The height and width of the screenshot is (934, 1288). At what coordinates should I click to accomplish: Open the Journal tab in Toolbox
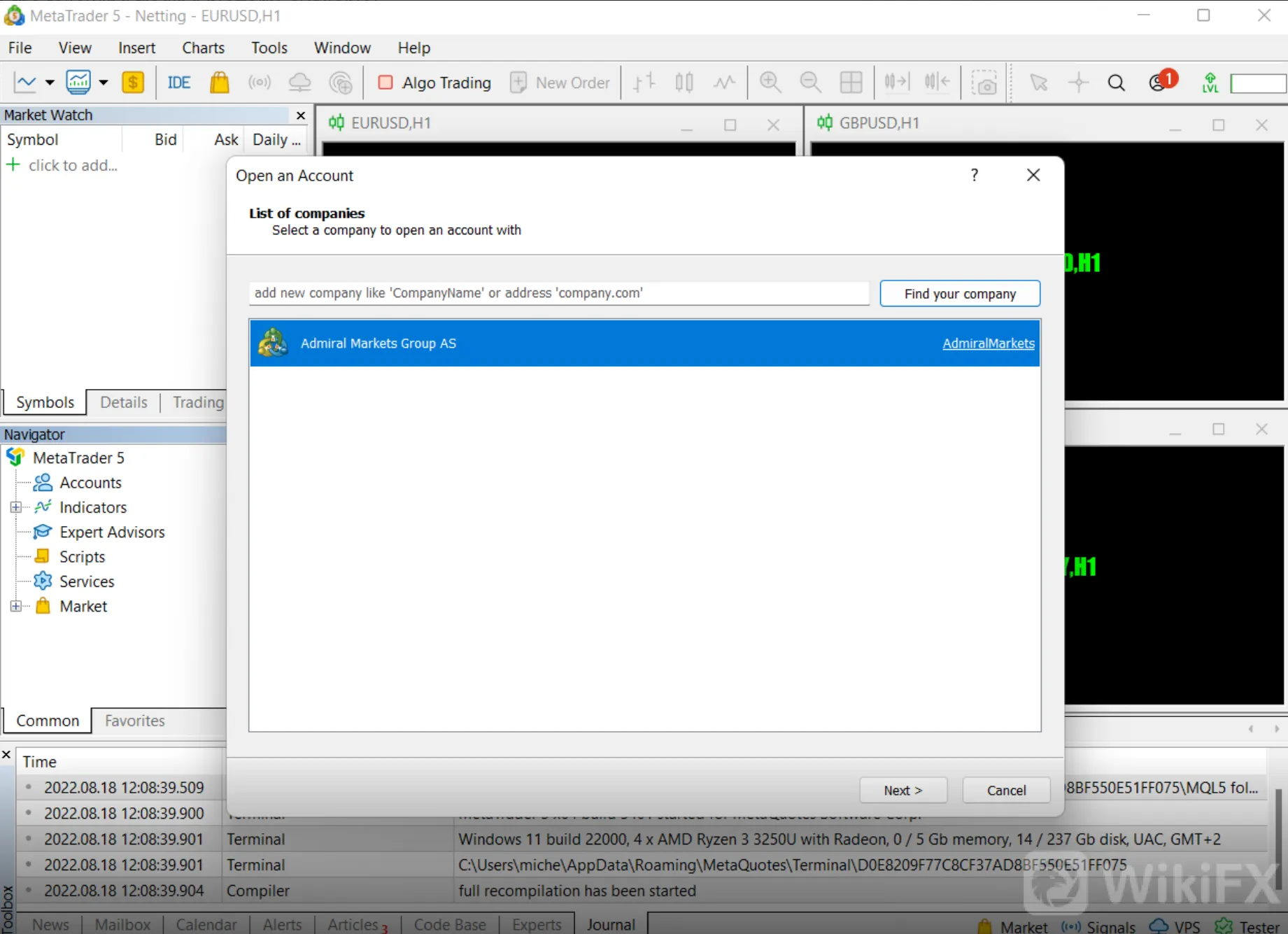point(611,924)
